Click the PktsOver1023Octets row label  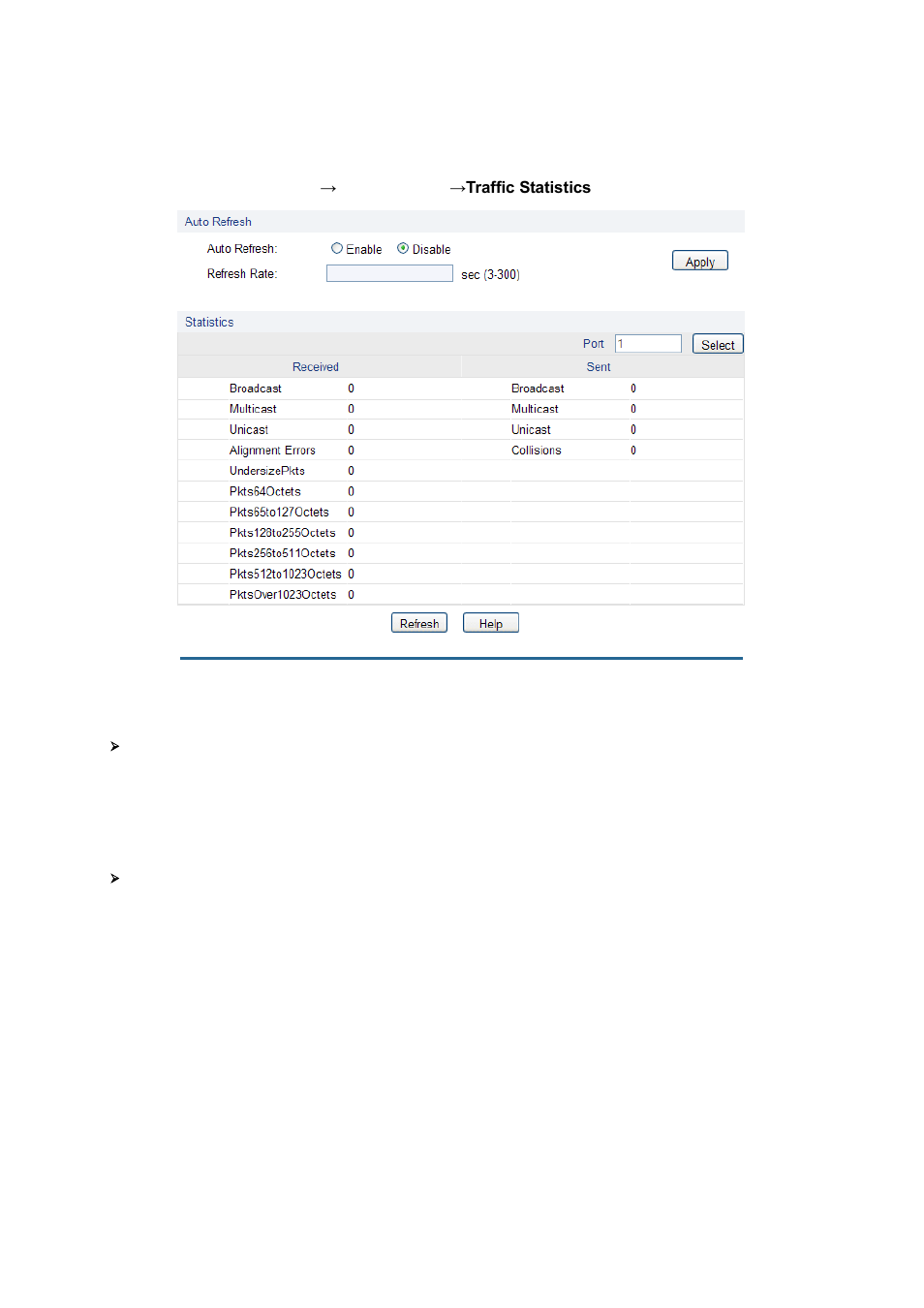283,595
